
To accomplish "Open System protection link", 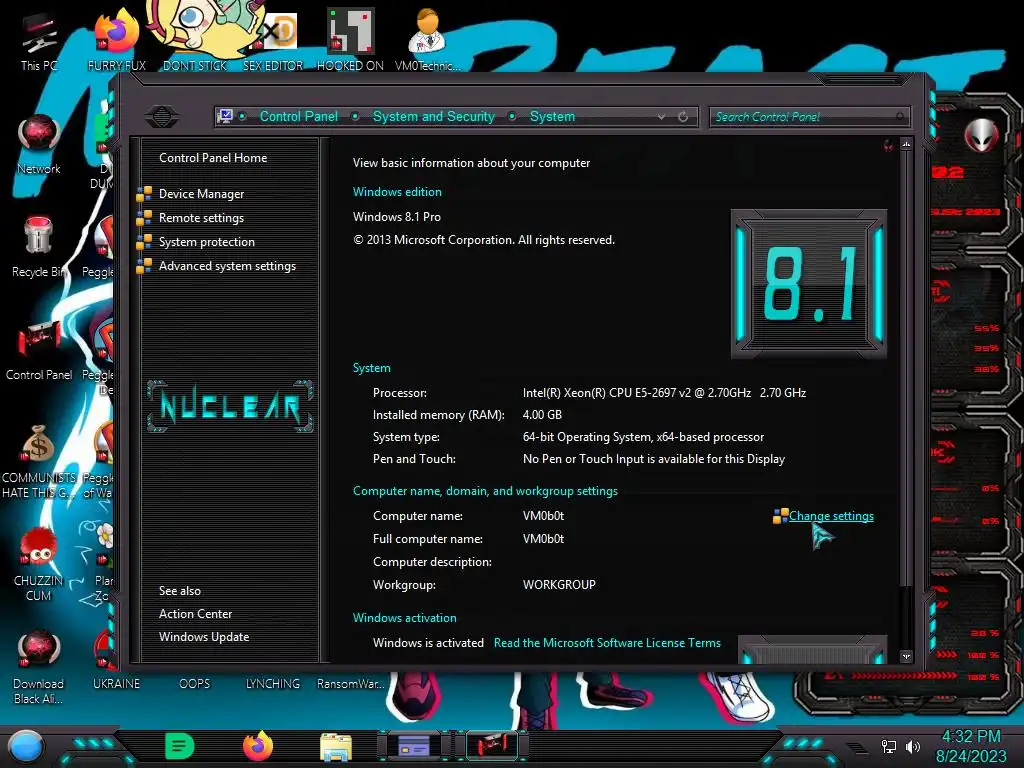I will [207, 242].
